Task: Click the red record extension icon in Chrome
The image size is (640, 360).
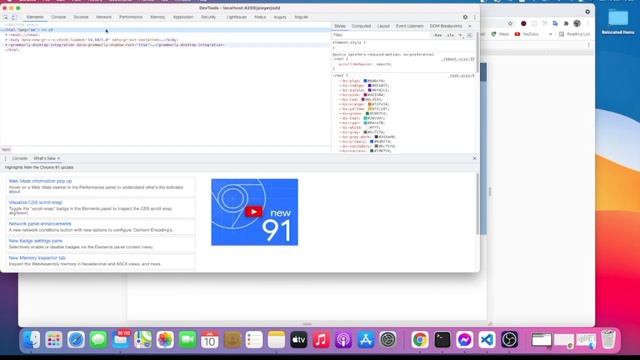Action: click(523, 23)
